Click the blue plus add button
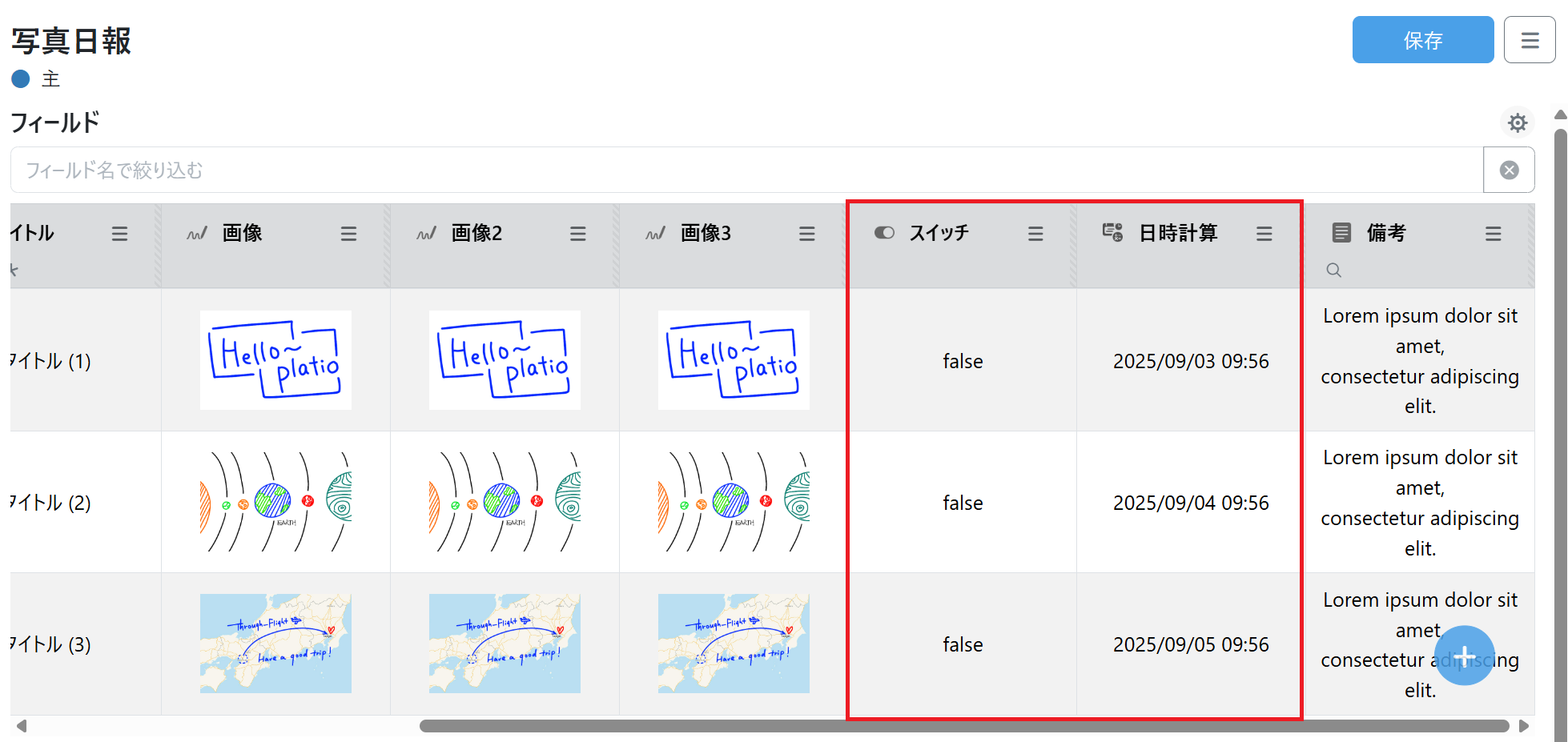This screenshot has height=742, width=1568. coord(1464,656)
